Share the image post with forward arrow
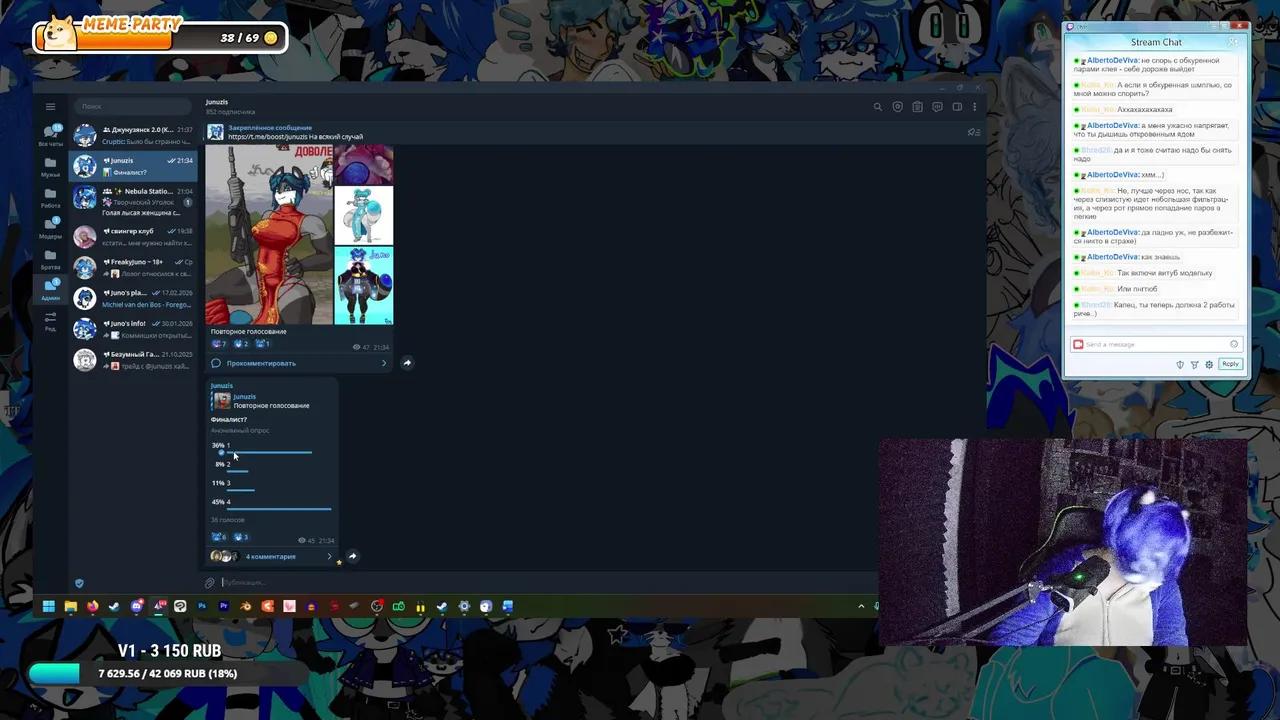1280x720 pixels. (407, 363)
